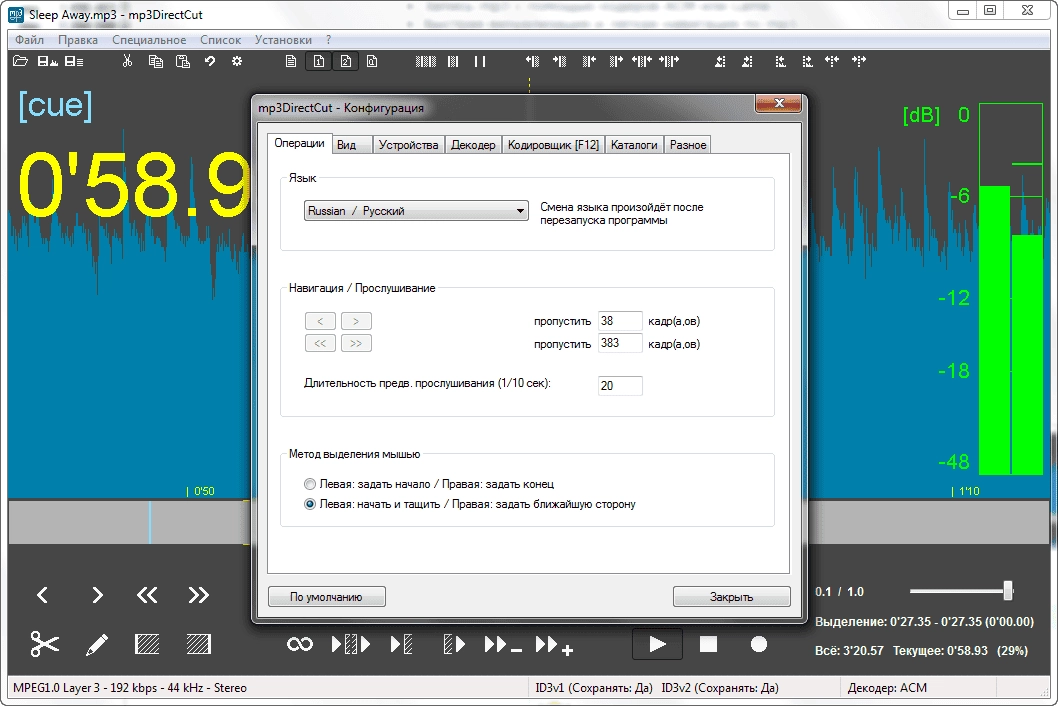Click the single right arrow in main window bottom
Viewport: 1058px width, 706px height.
point(97,595)
